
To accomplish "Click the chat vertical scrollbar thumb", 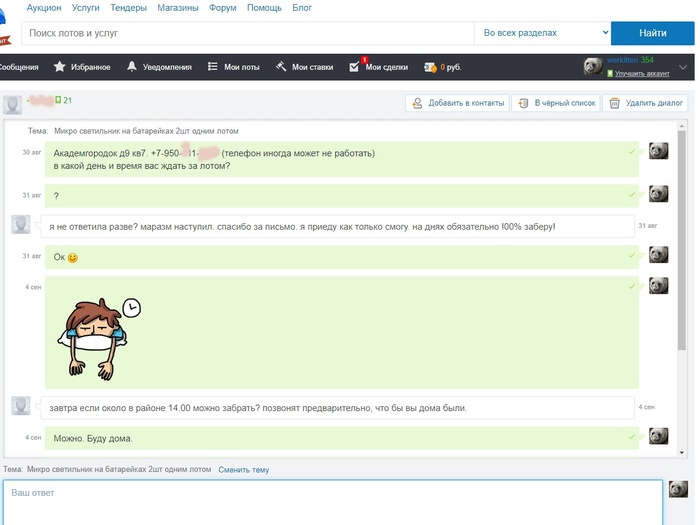I will (x=681, y=240).
